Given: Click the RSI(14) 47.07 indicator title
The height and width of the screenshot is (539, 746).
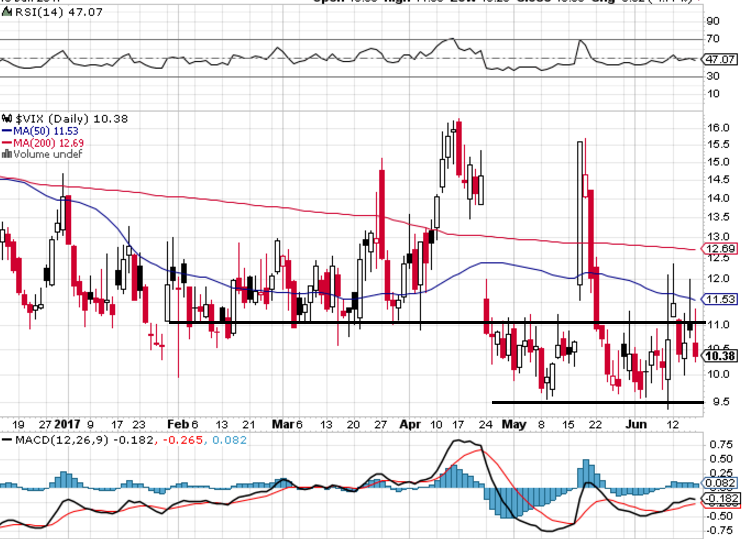Looking at the screenshot, I should click(59, 12).
